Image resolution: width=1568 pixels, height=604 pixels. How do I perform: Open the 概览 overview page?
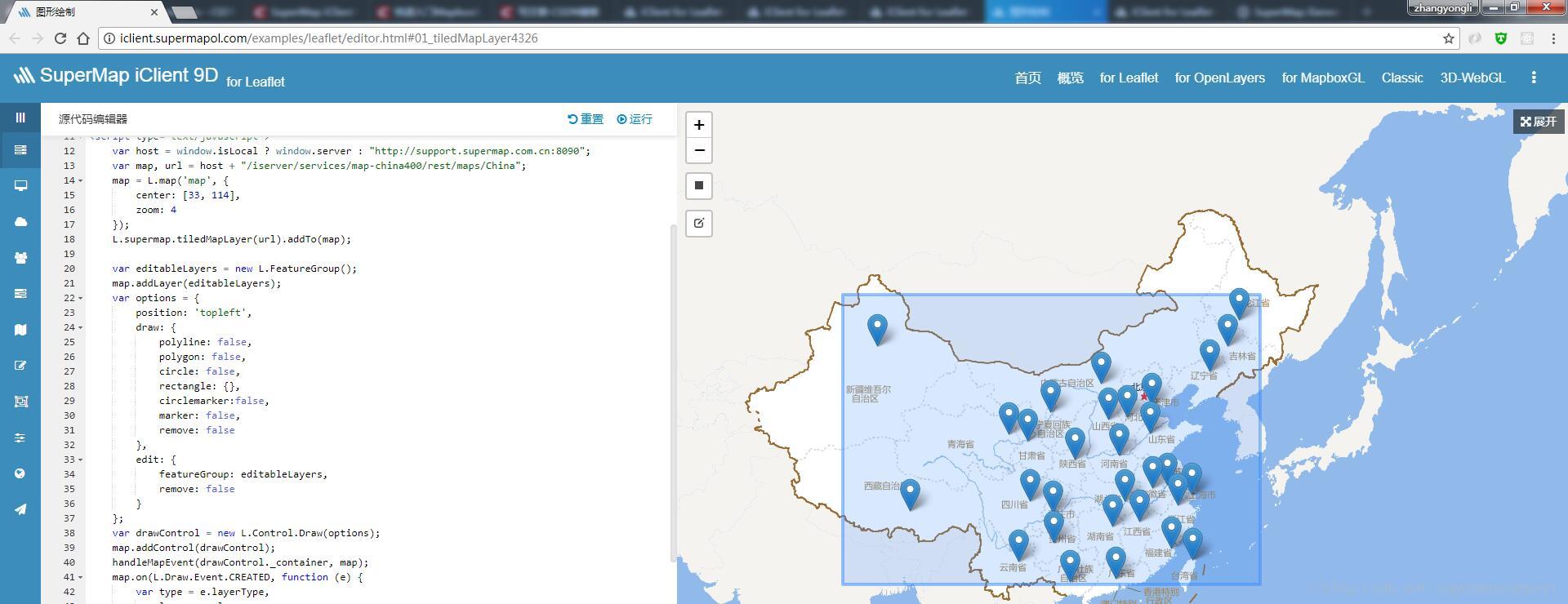click(1070, 78)
